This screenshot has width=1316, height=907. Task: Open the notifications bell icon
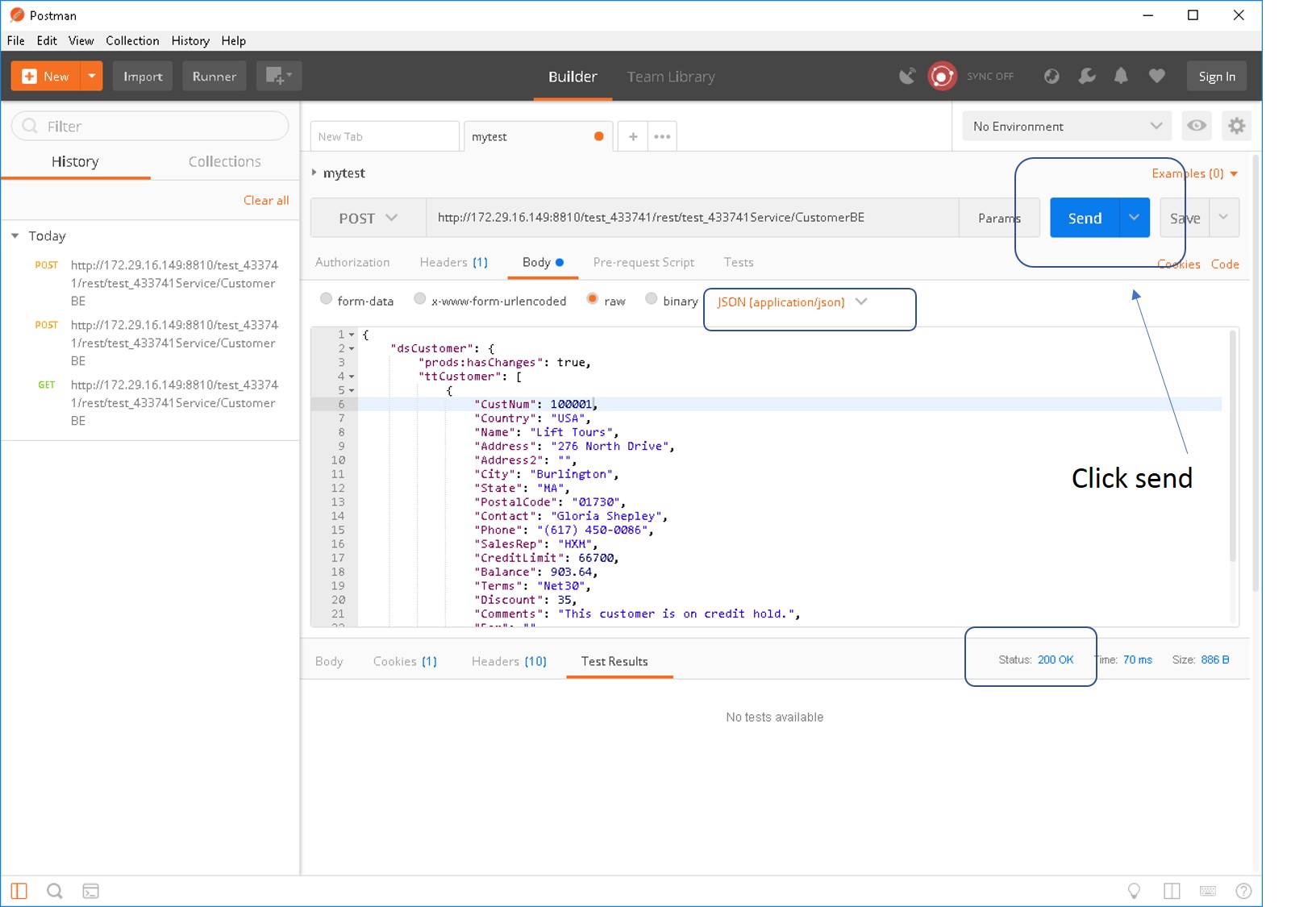(1121, 76)
